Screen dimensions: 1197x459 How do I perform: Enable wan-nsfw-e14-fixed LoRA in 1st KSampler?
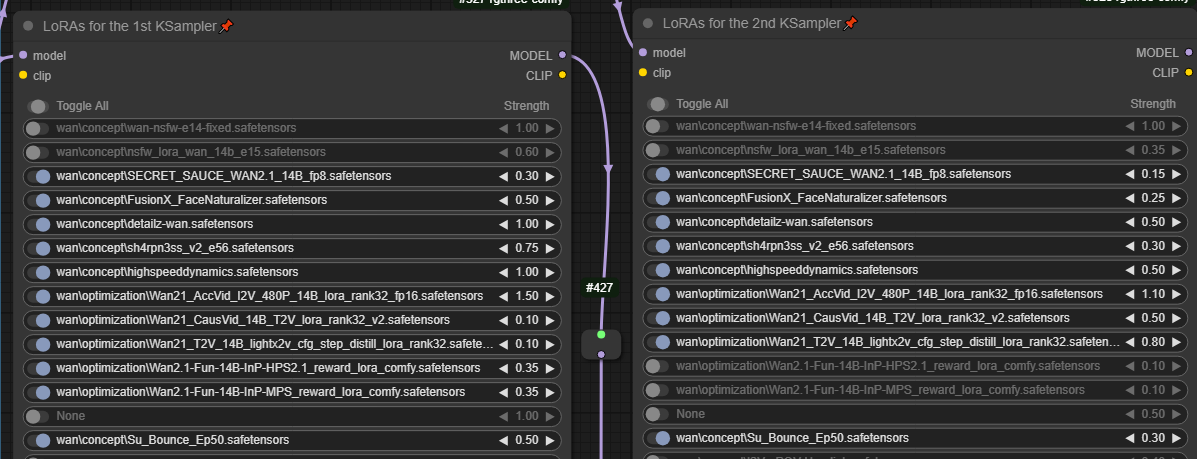(x=37, y=128)
